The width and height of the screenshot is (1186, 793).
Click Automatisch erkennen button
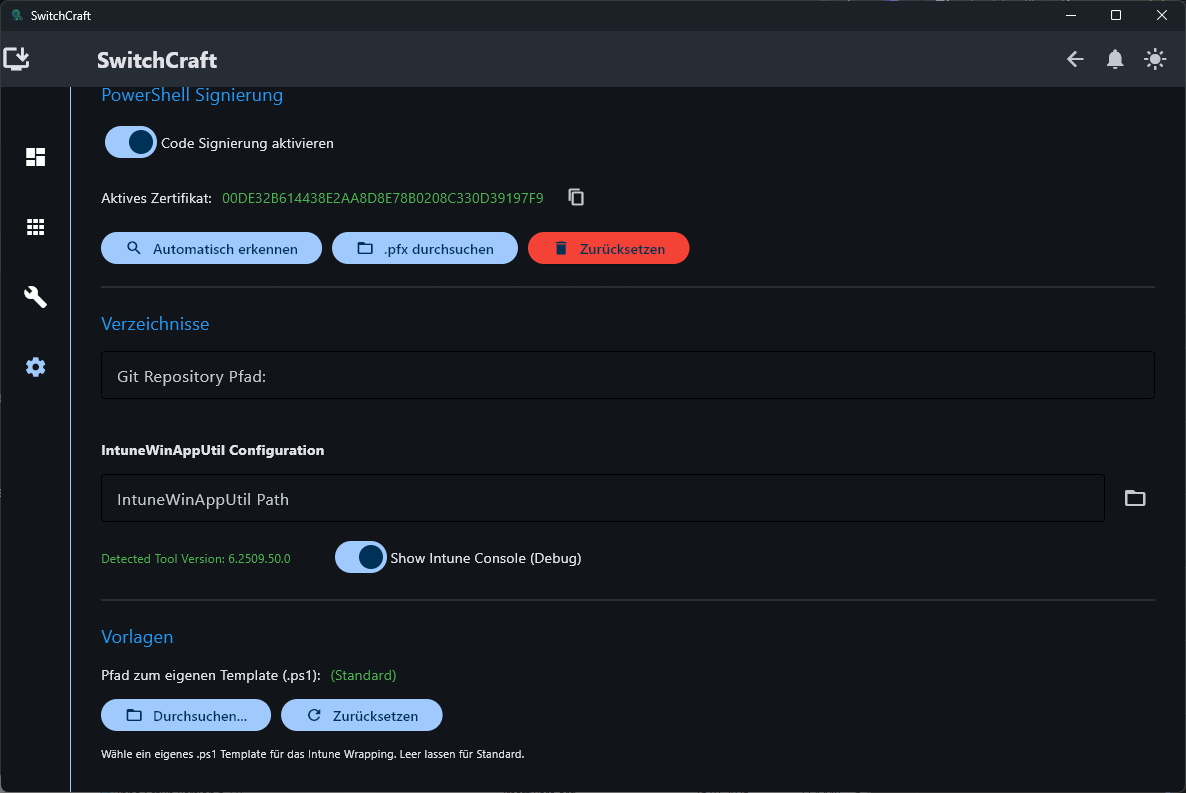click(212, 248)
